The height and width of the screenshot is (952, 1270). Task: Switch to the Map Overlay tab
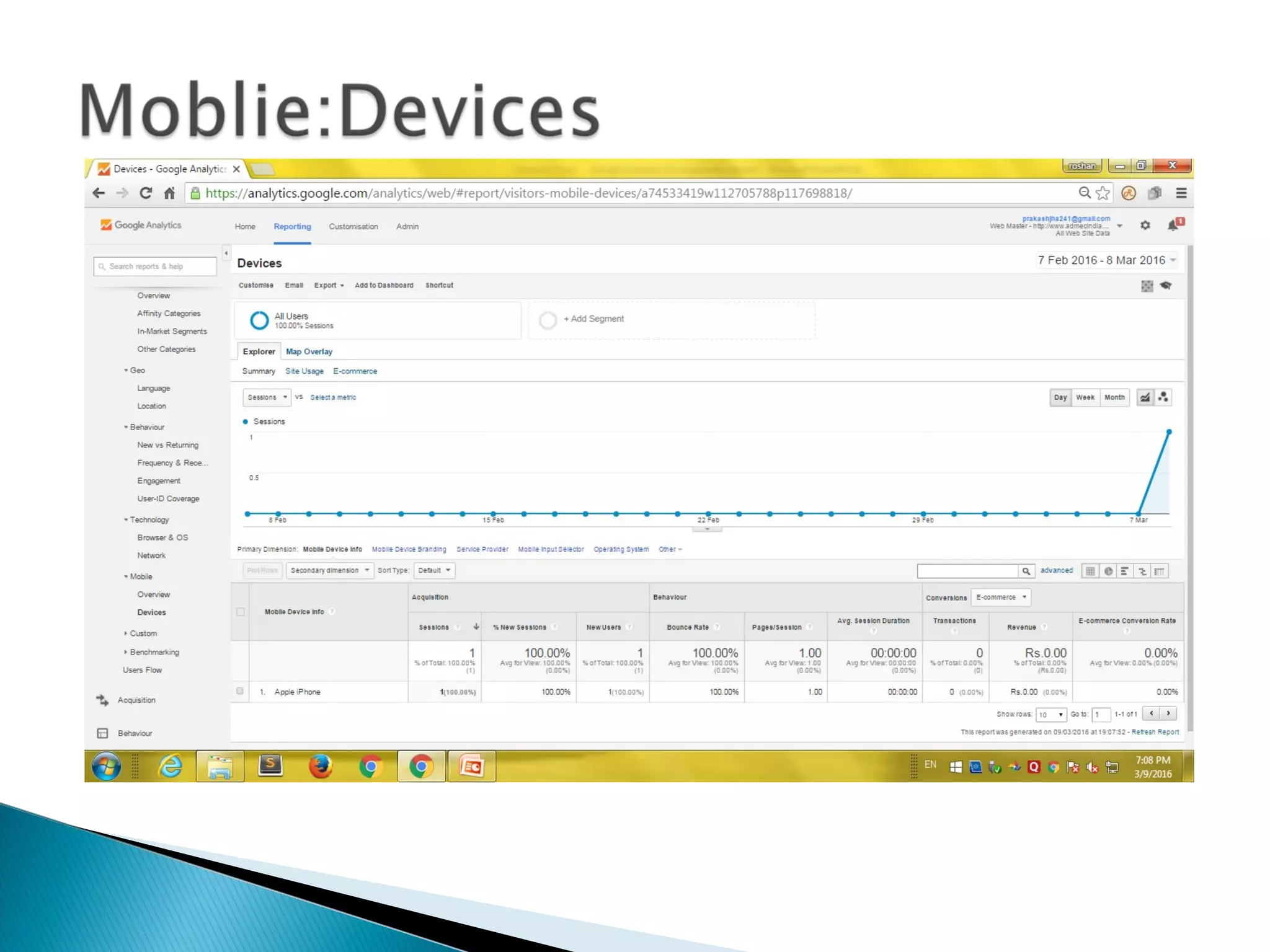309,351
